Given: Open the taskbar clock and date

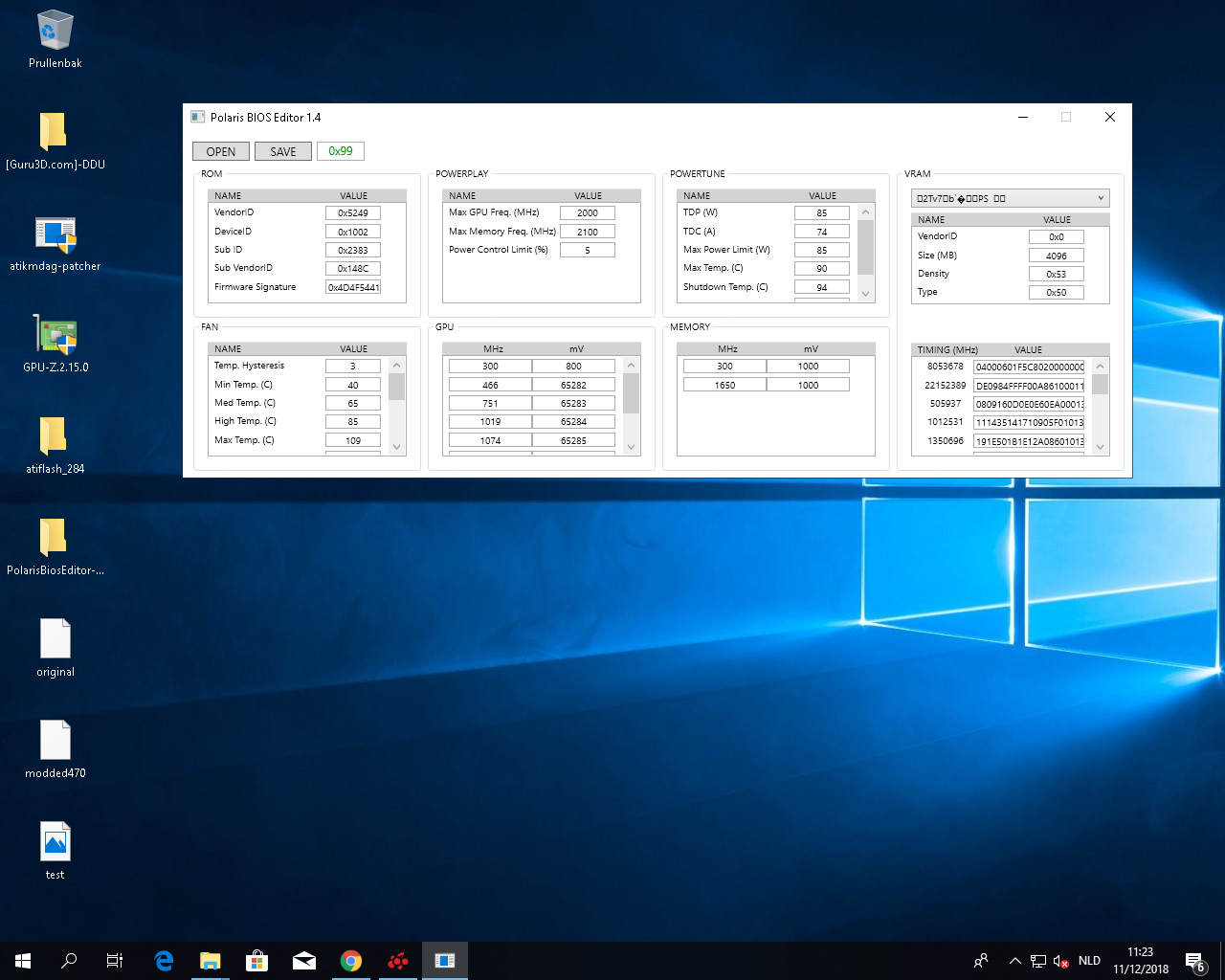Looking at the screenshot, I should (1141, 961).
